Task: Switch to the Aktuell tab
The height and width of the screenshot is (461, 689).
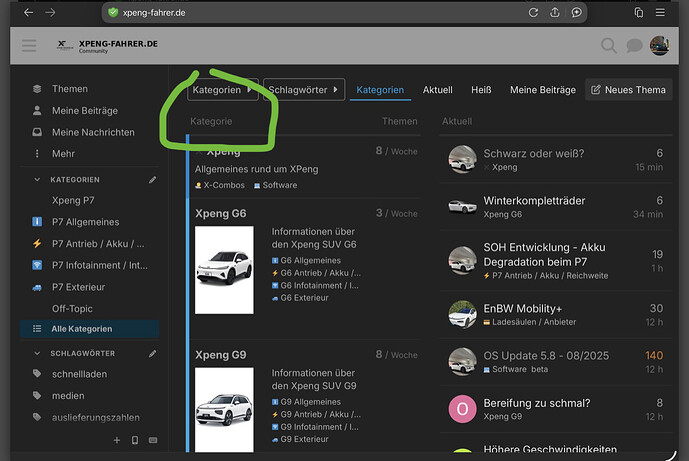Action: click(437, 90)
